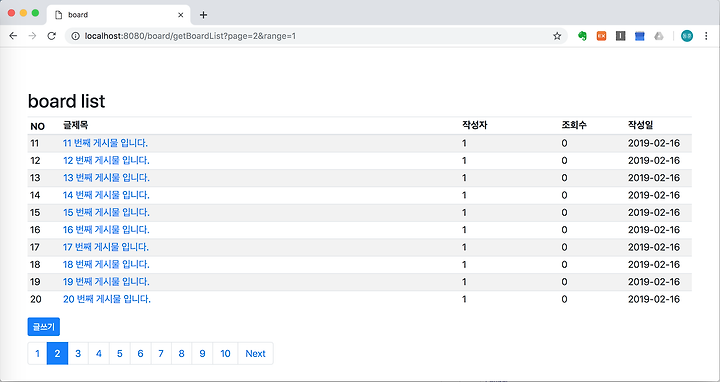
Task: Go to pagination page 4
Action: [x=99, y=354]
